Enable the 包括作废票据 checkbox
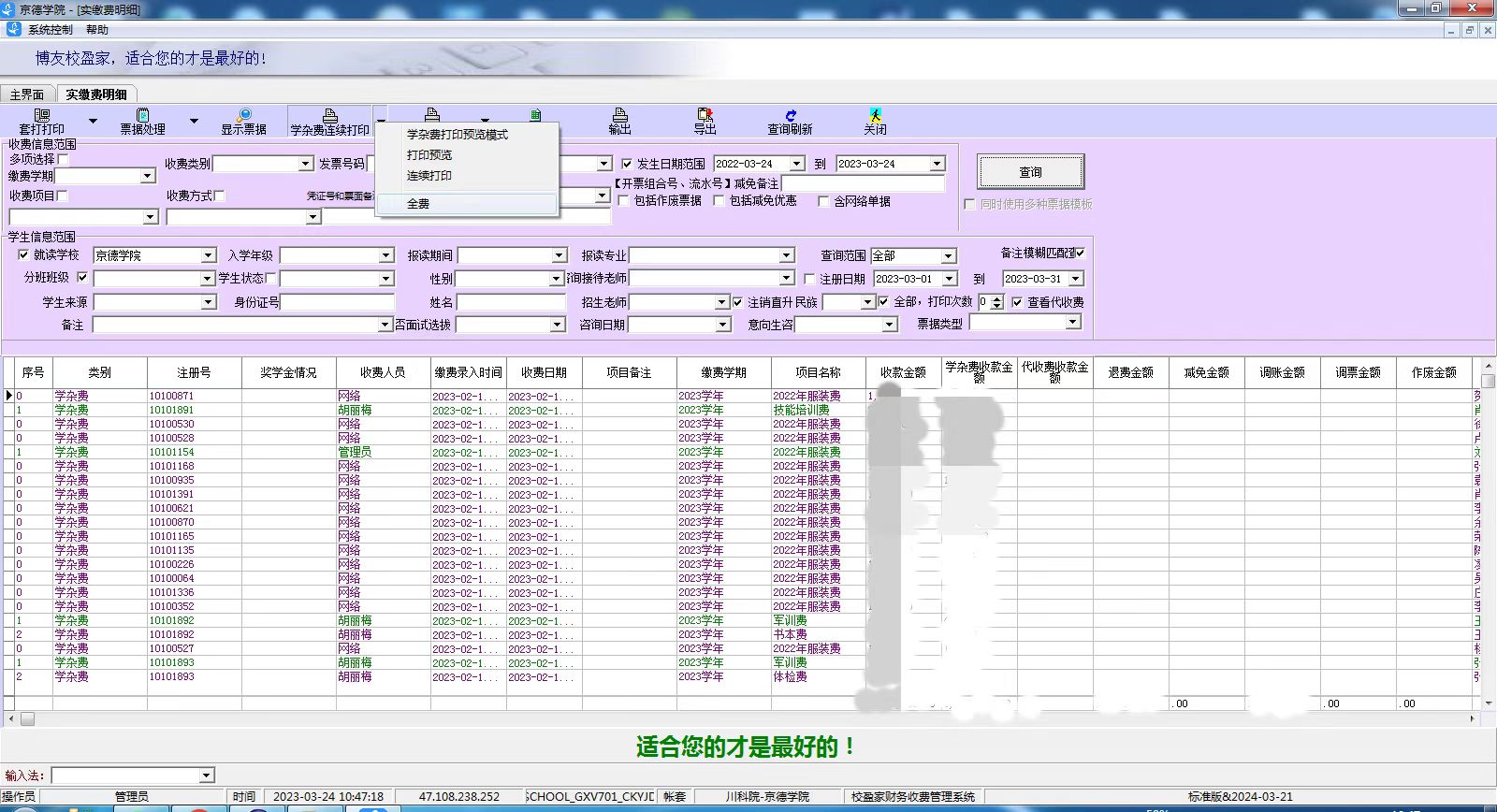 pyautogui.click(x=623, y=201)
